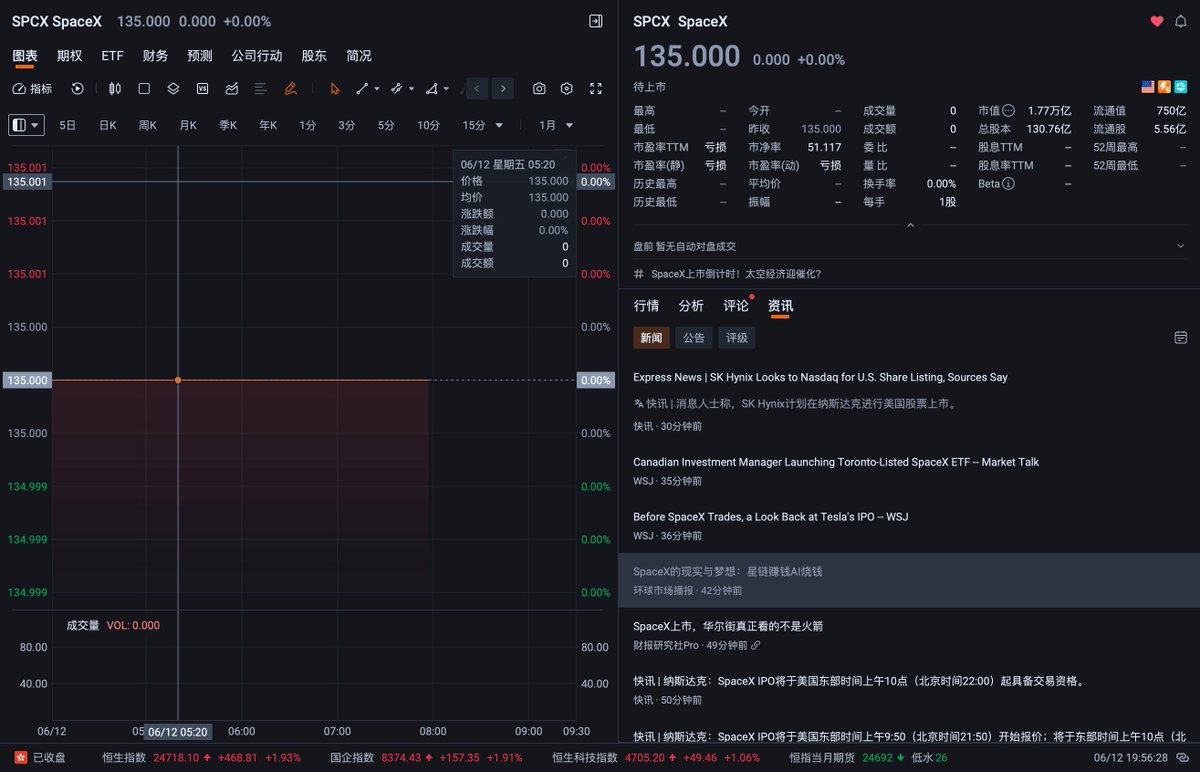
Task: Open the ETF tab
Action: pos(112,56)
